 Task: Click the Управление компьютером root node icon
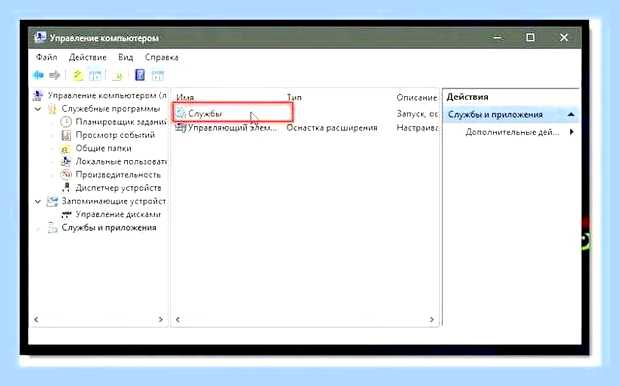38,95
